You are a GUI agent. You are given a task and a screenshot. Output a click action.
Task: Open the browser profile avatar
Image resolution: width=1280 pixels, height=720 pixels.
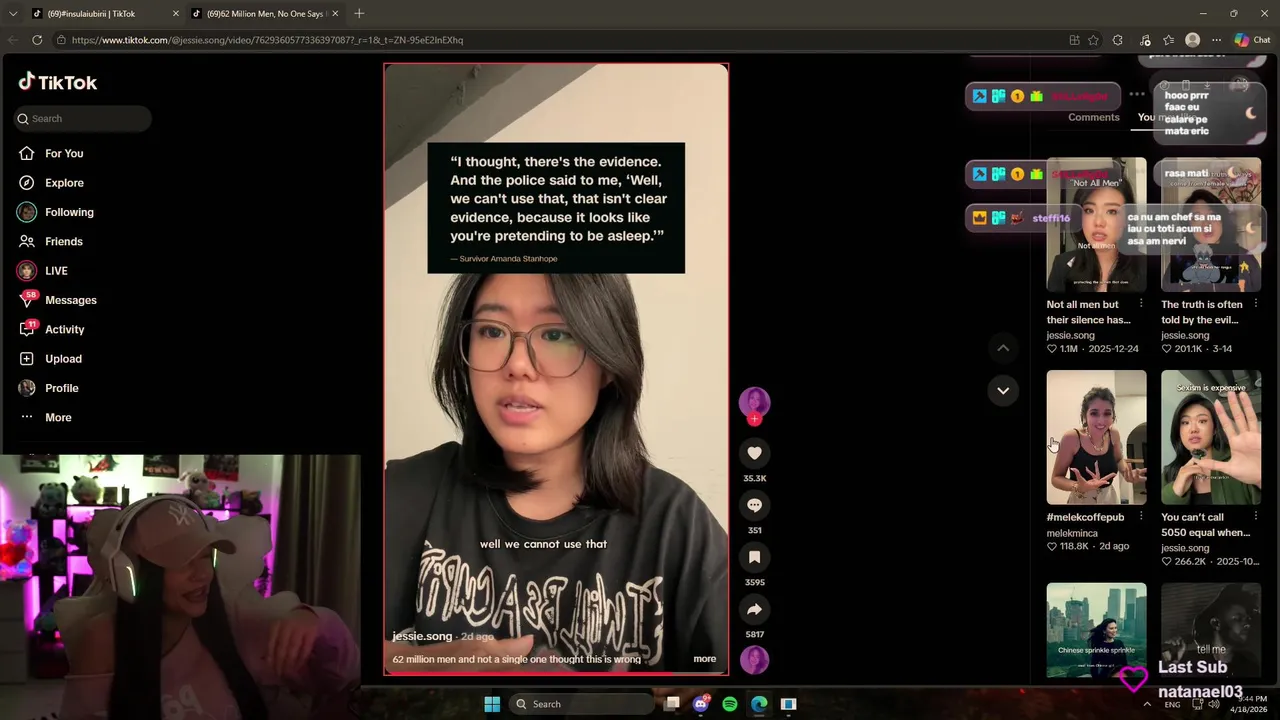tap(1192, 40)
